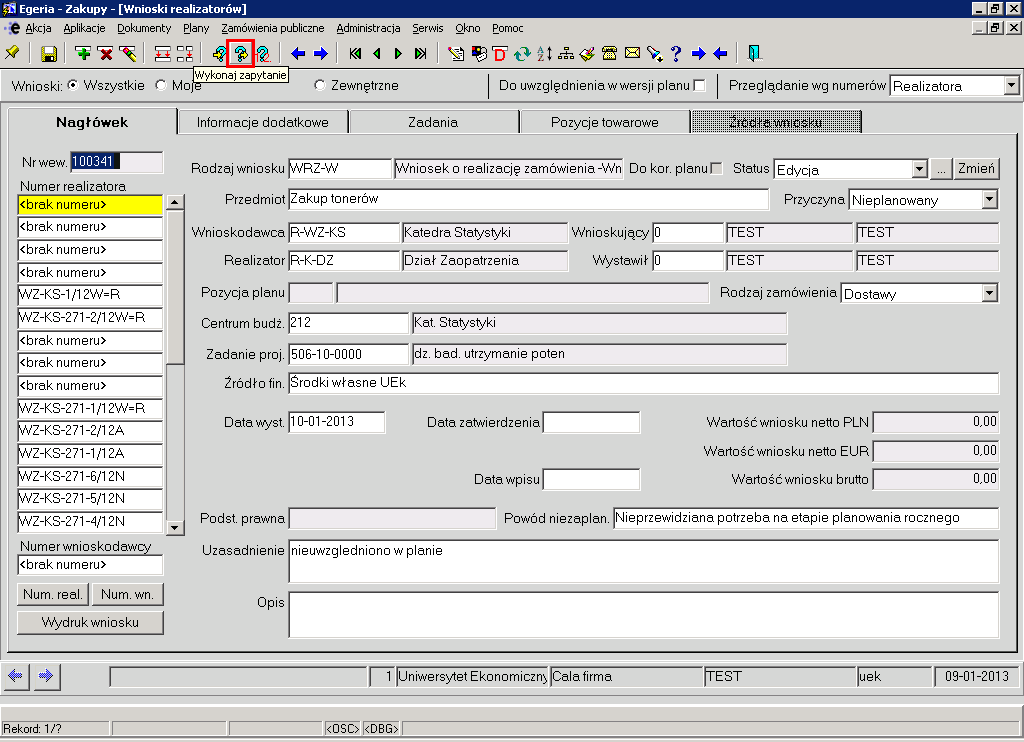1024x742 pixels.
Task: Open the Przyczyna dropdown
Action: pyautogui.click(x=990, y=199)
